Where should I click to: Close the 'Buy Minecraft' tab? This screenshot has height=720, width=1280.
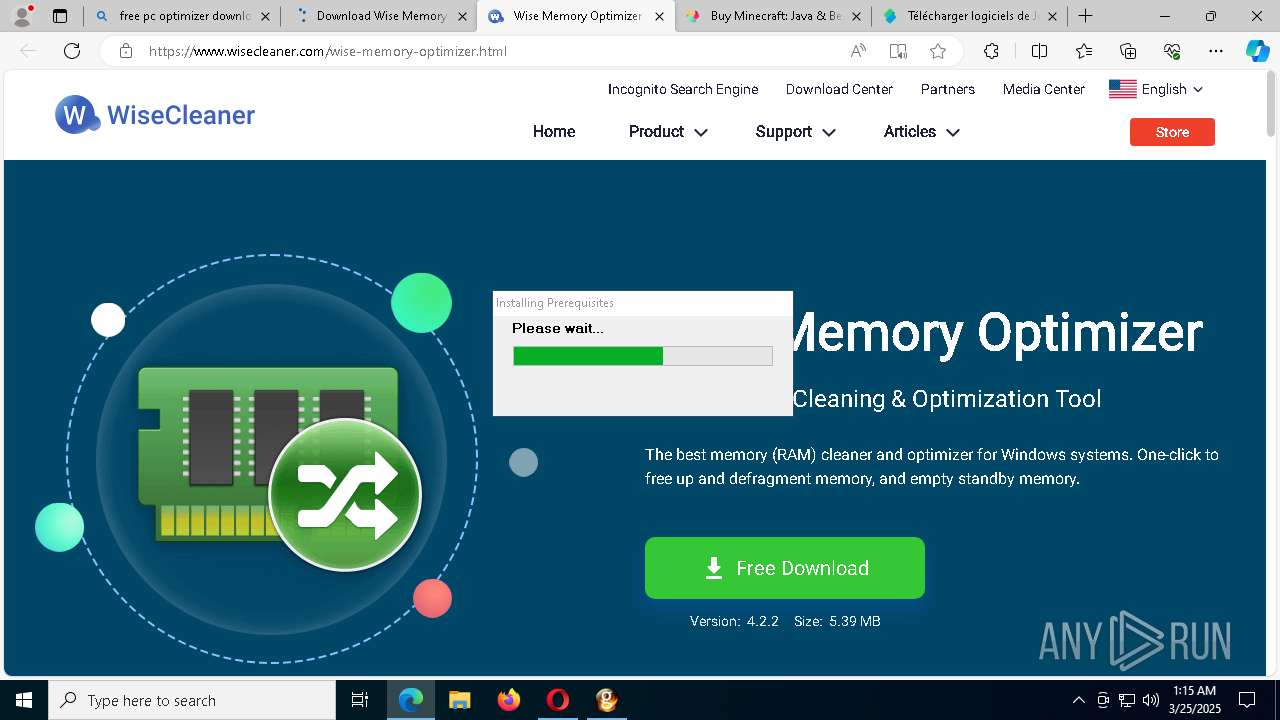tap(856, 16)
